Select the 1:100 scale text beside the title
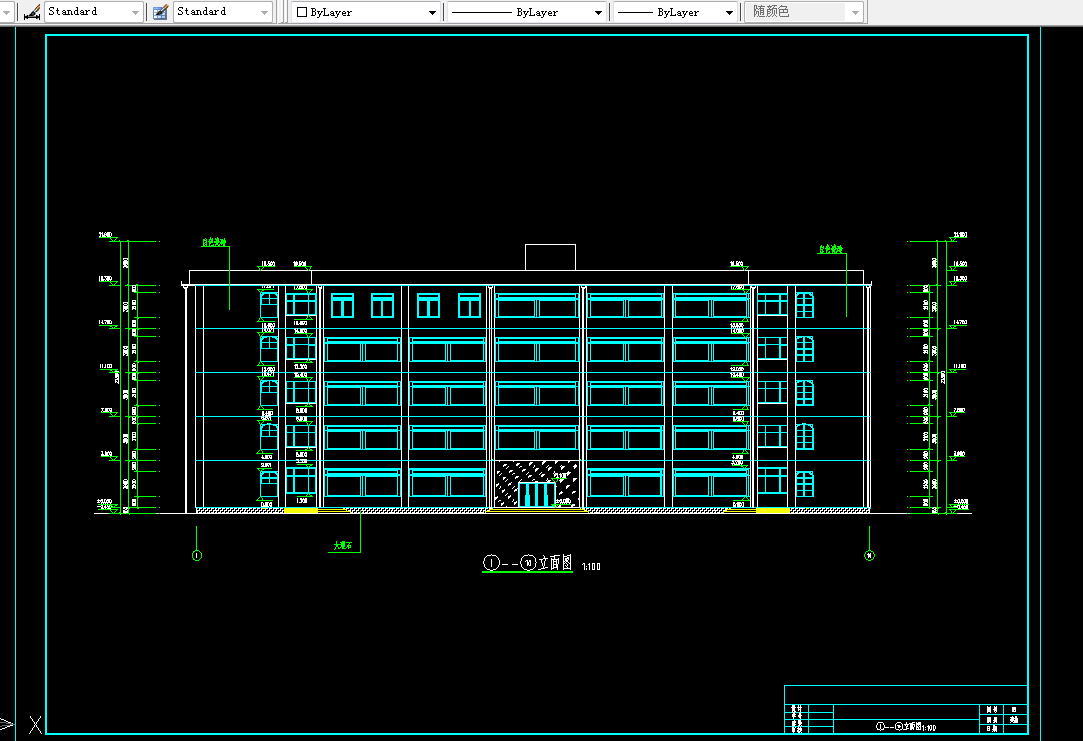 pos(591,567)
